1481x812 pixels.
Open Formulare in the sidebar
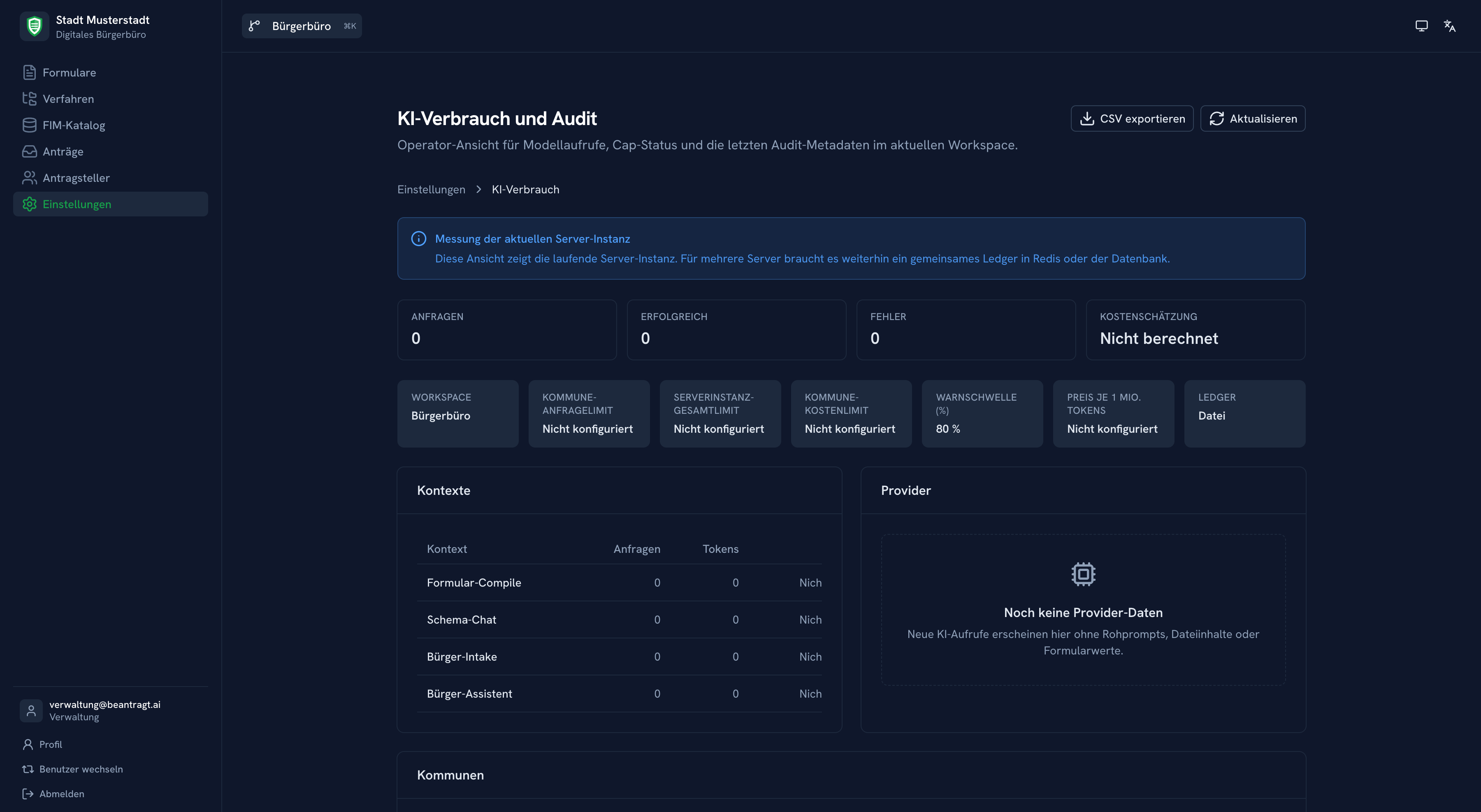pos(110,72)
